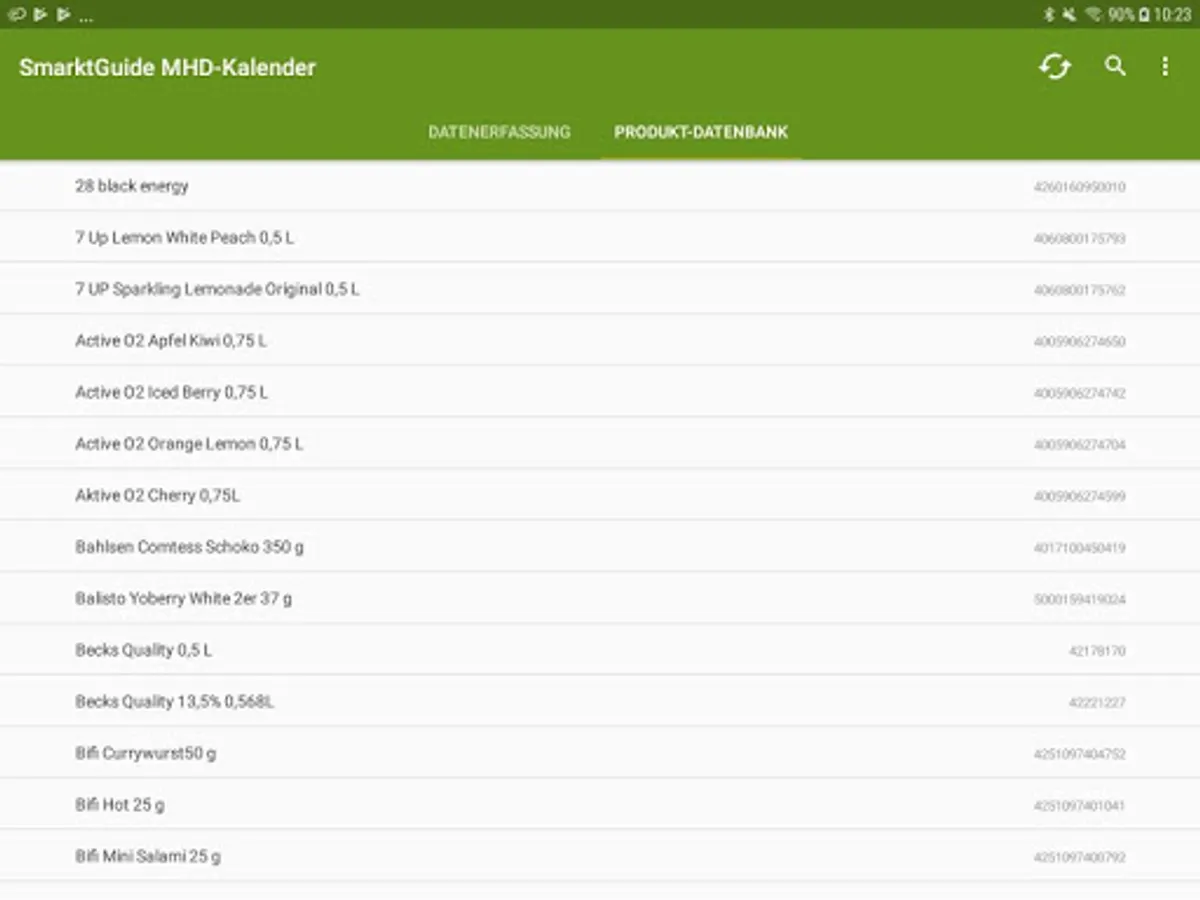Open the search magnifier icon
The height and width of the screenshot is (900, 1200).
1115,66
